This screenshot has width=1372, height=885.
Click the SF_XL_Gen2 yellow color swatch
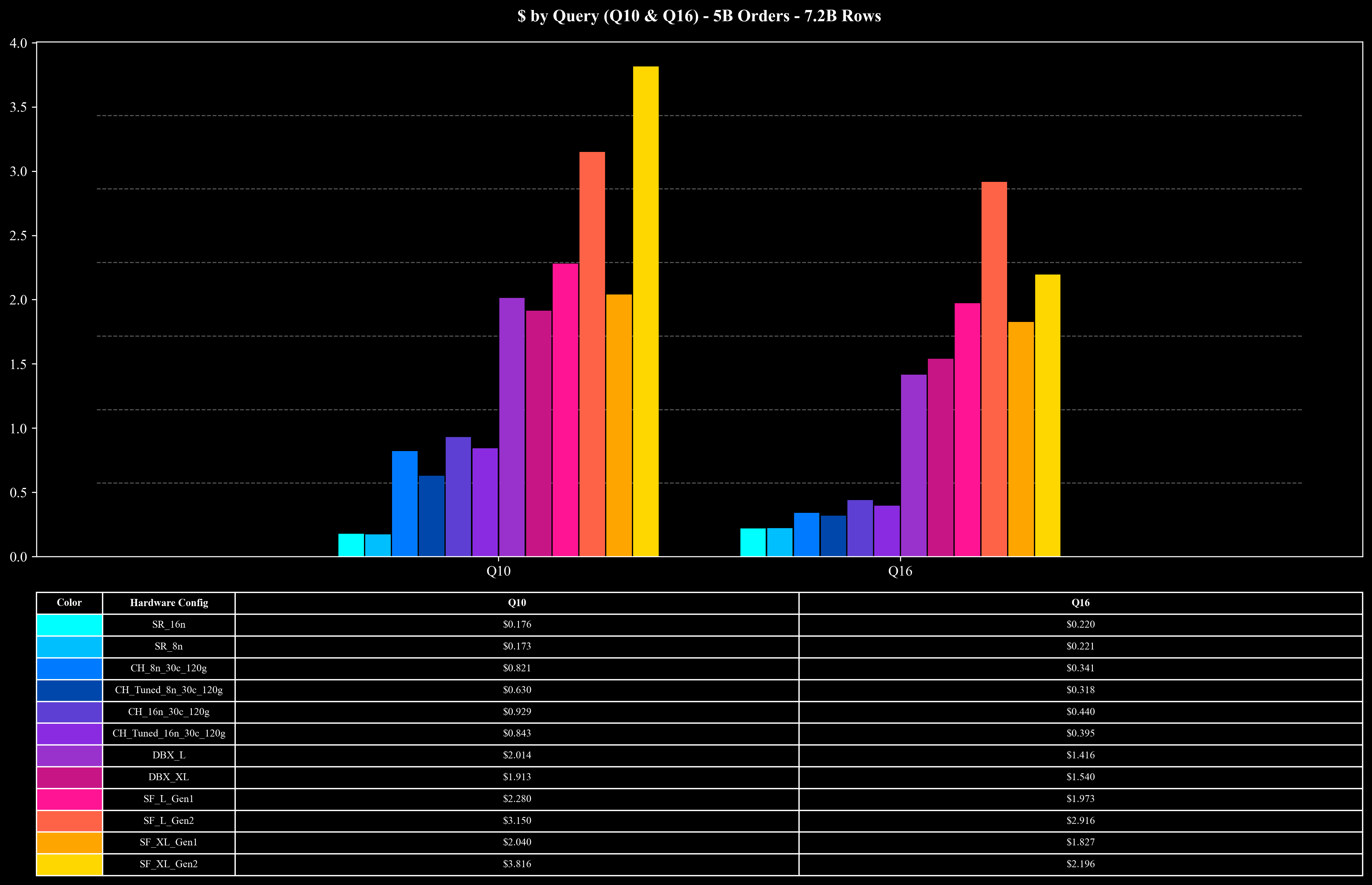click(70, 864)
